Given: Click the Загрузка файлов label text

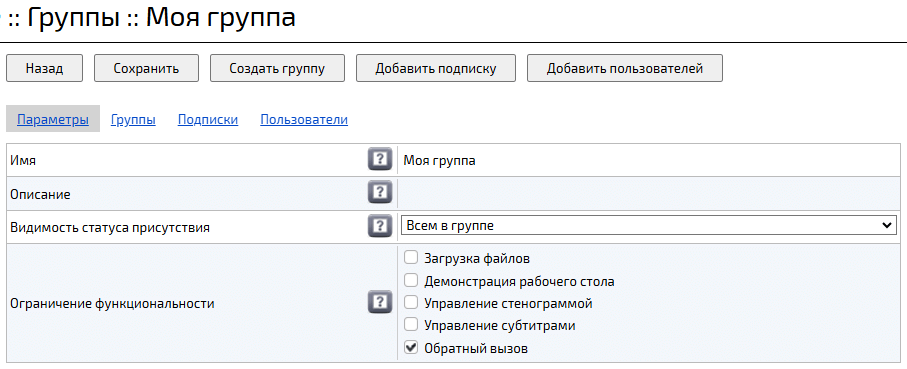Looking at the screenshot, I should point(477,258).
